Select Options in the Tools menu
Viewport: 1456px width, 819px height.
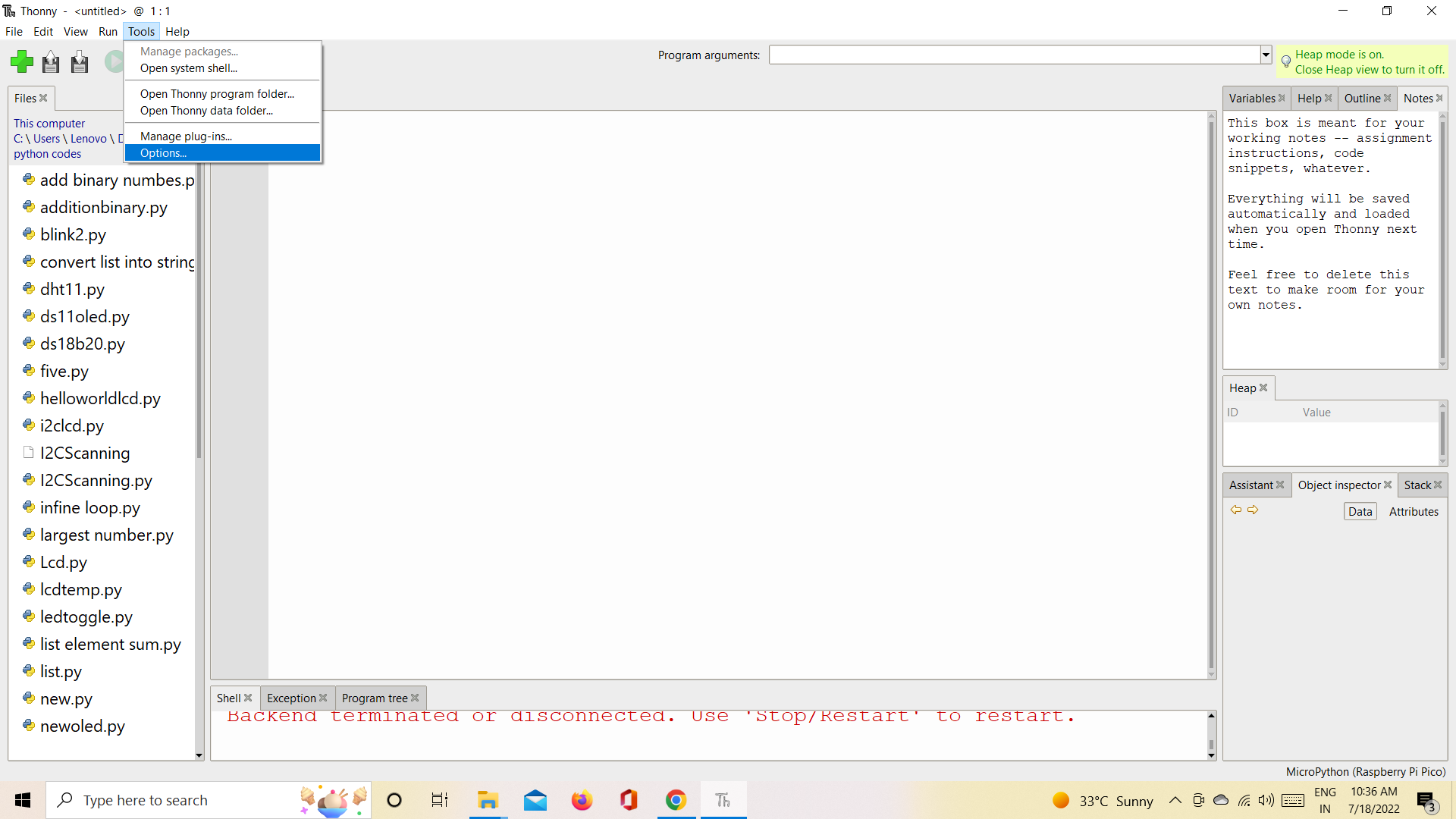[x=163, y=153]
